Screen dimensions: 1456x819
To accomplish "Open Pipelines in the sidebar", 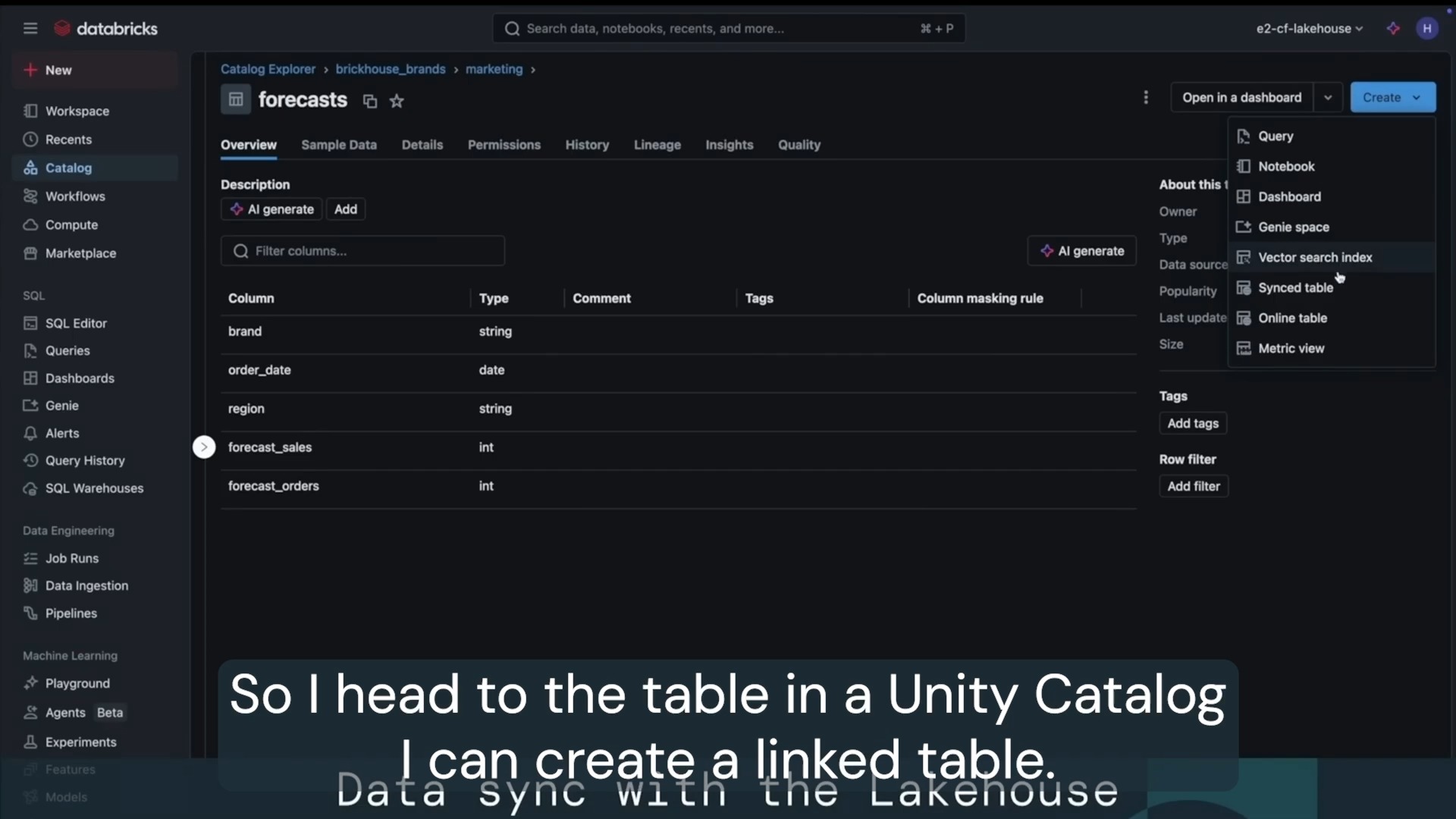I will 95,613.
